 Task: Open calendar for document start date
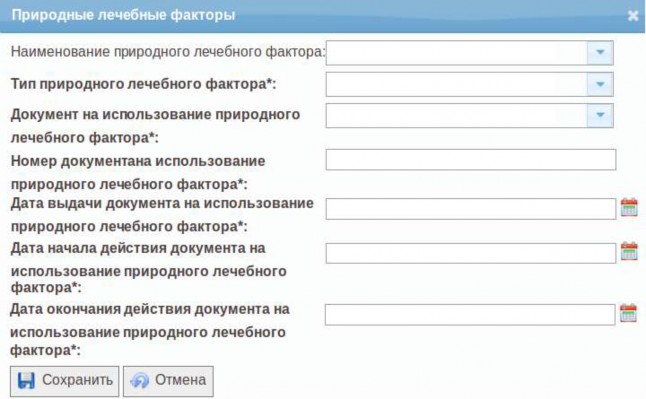[629, 251]
